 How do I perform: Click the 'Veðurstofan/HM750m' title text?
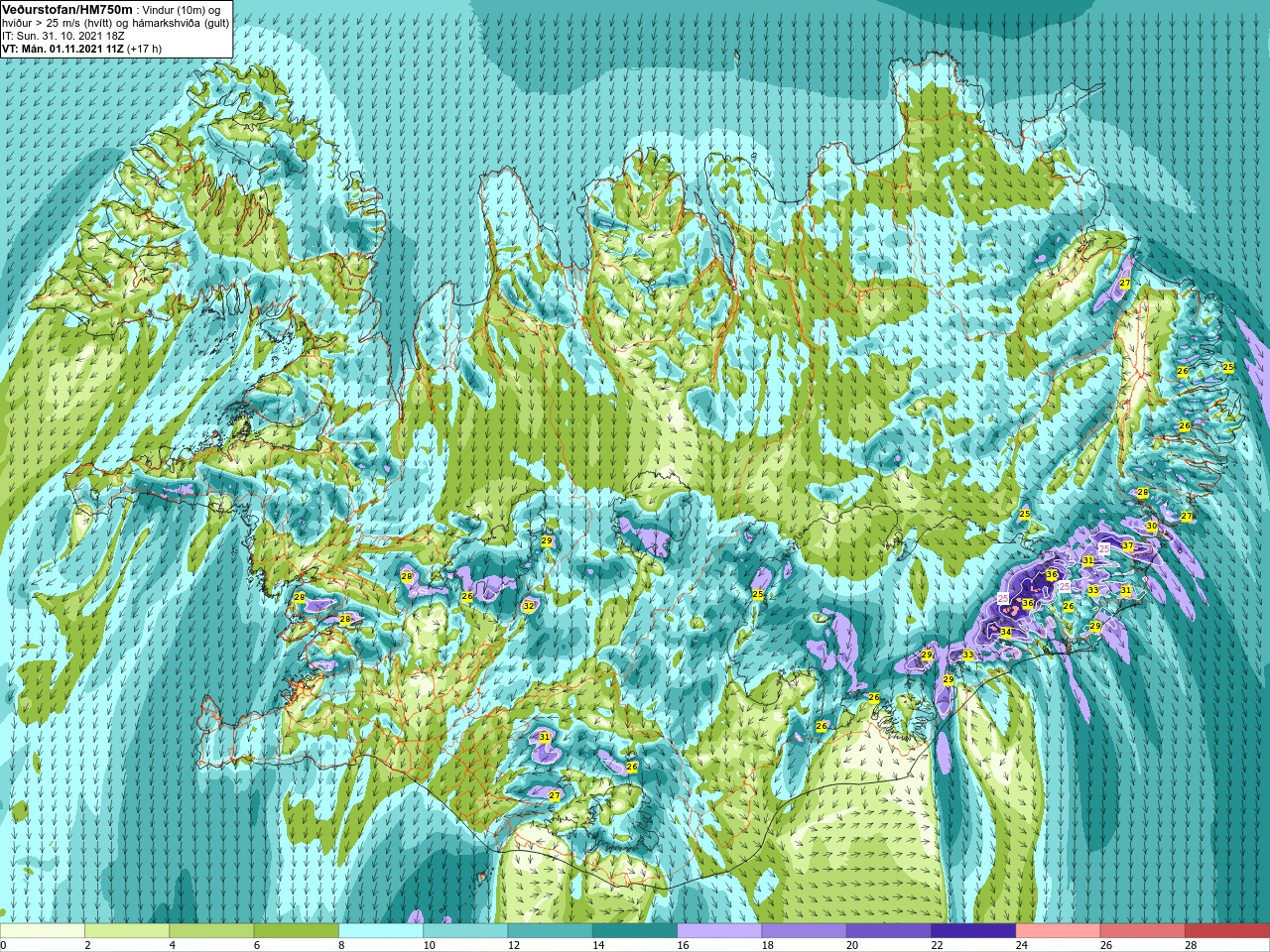coord(67,9)
